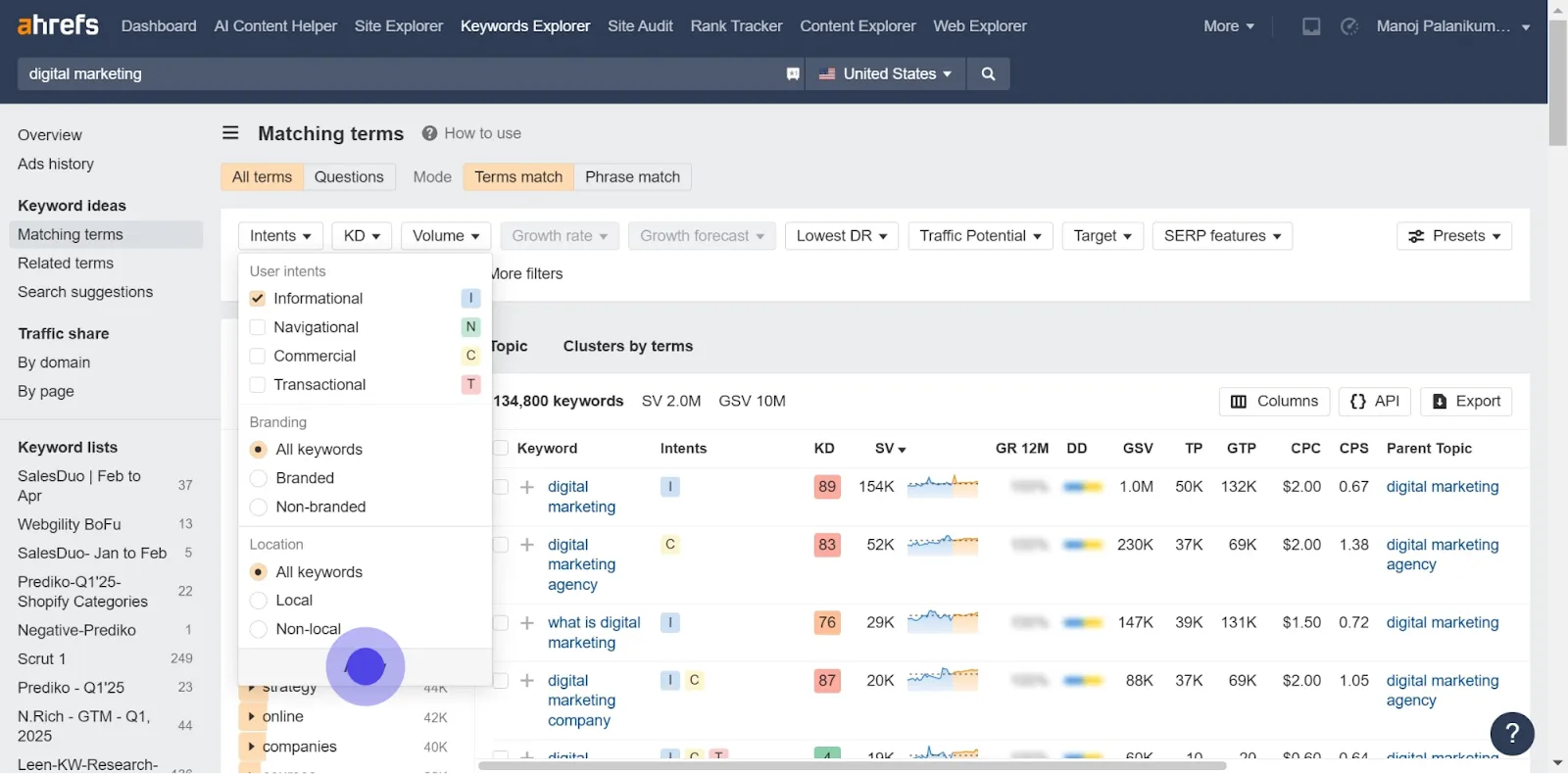Open the Intents filter dropdown

coord(280,236)
